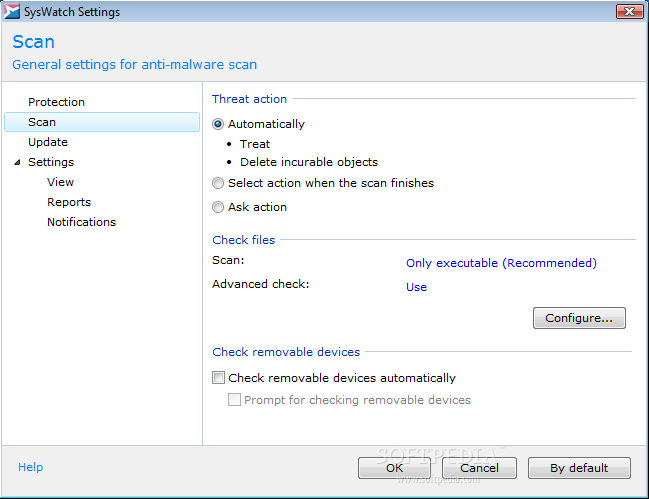Open the Configure... dialog
The height and width of the screenshot is (499, 649).
pos(579,318)
